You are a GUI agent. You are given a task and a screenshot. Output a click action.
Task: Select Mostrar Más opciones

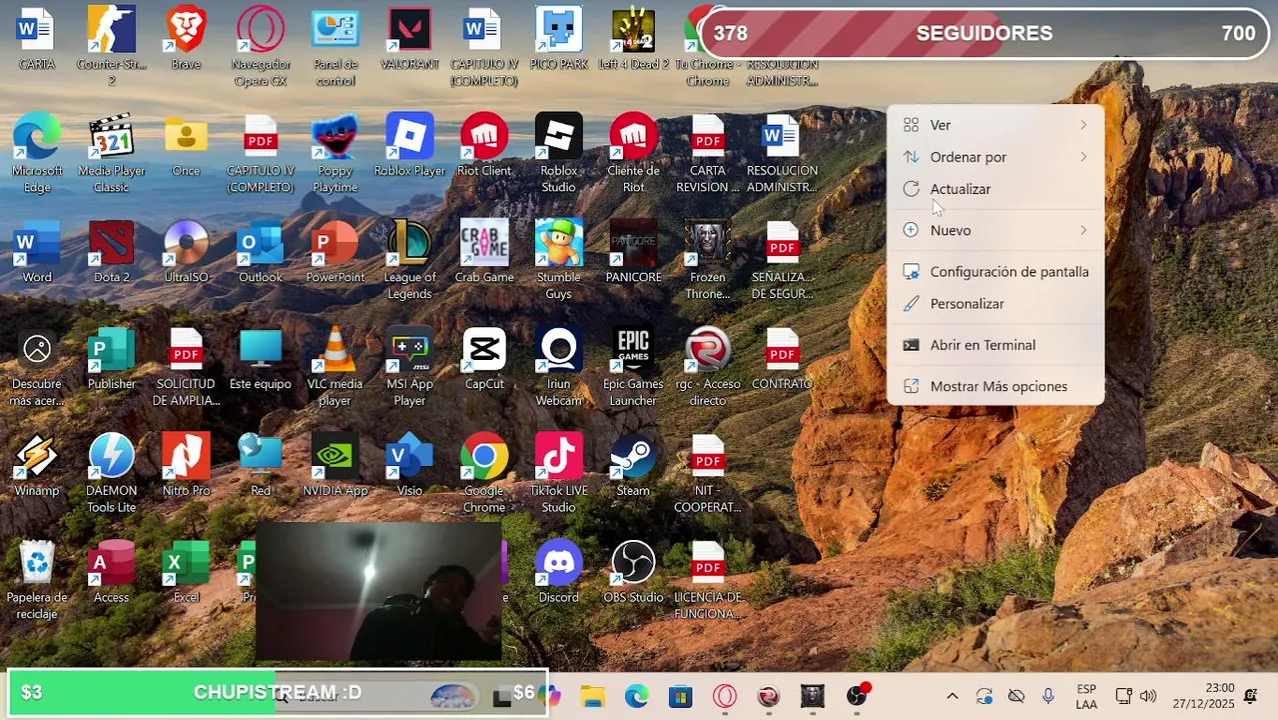(x=995, y=386)
